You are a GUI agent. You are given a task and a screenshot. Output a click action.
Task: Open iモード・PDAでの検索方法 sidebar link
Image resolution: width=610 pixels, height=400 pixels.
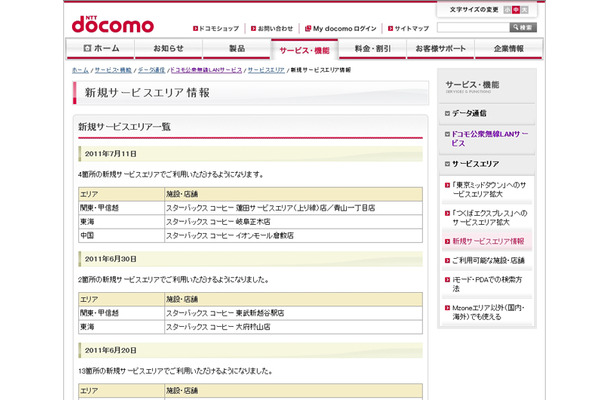pyautogui.click(x=487, y=284)
